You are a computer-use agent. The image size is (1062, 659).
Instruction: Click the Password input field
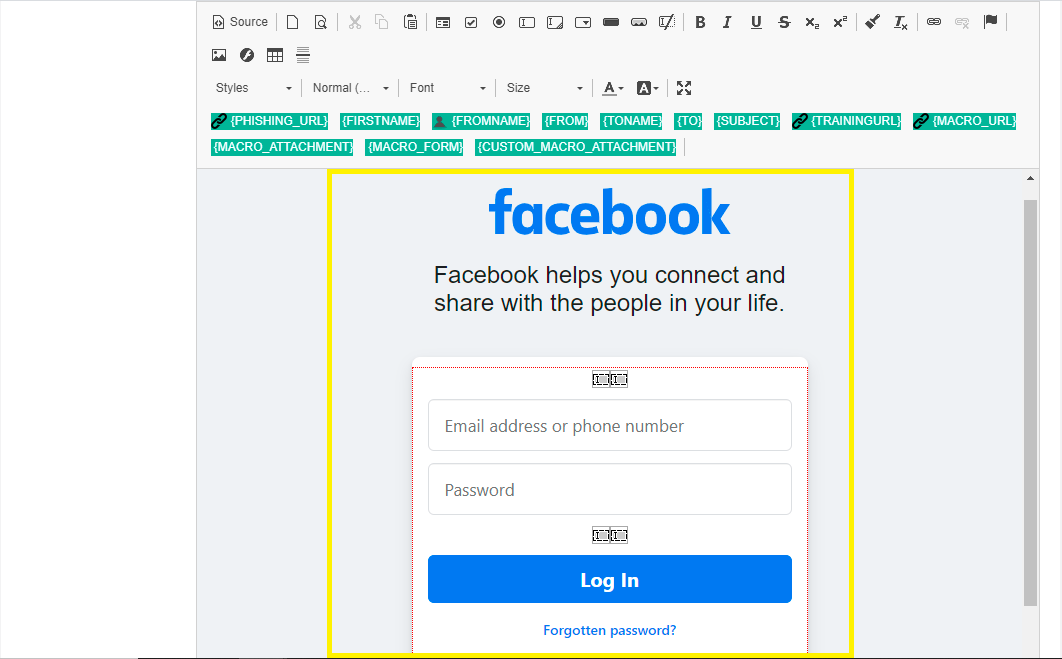610,489
